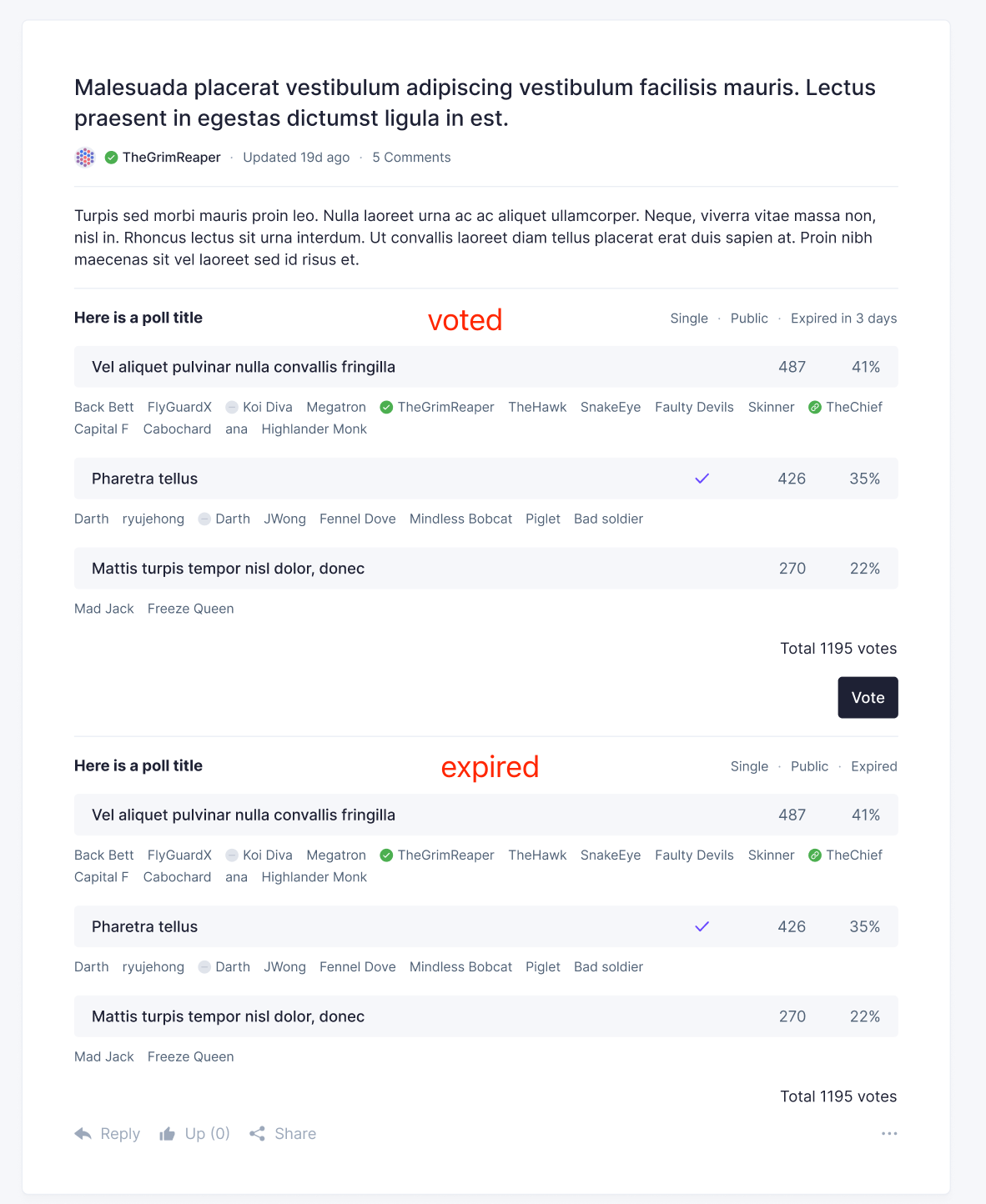Click the checkmark in the expired poll
986x1204 pixels.
tap(702, 926)
